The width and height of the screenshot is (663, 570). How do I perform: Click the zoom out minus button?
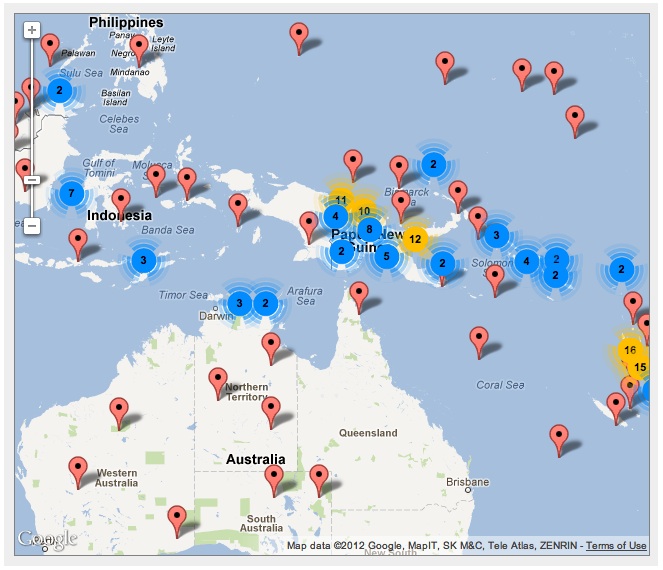(32, 225)
